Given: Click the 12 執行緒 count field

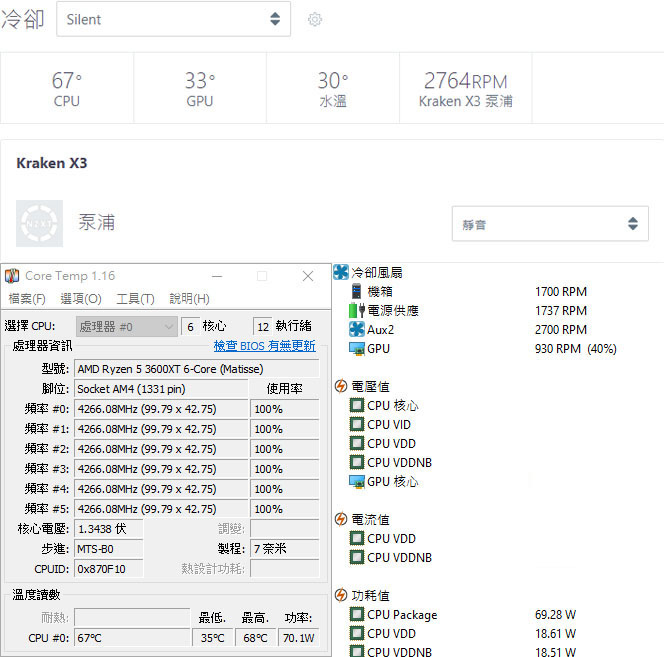Looking at the screenshot, I should point(263,327).
